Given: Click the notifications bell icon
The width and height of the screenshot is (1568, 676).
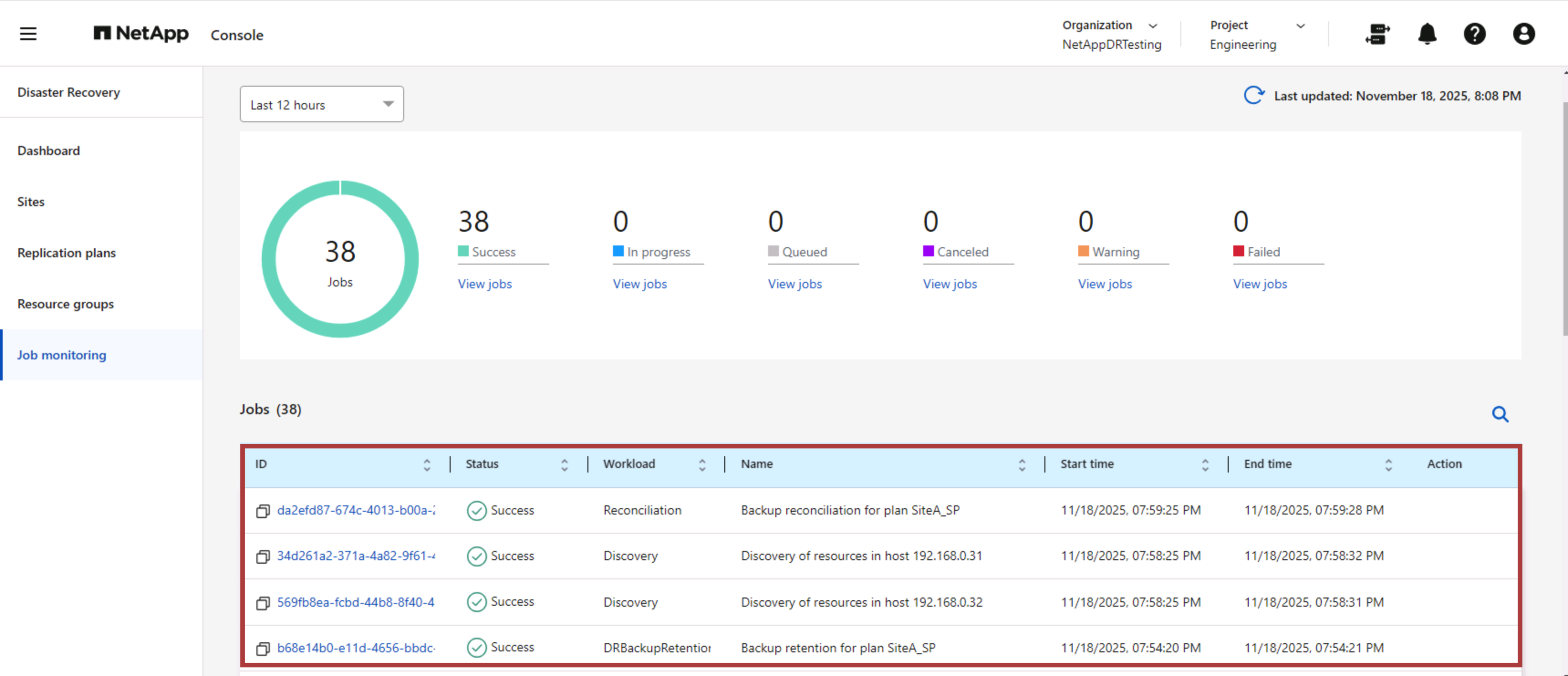Looking at the screenshot, I should pos(1427,35).
